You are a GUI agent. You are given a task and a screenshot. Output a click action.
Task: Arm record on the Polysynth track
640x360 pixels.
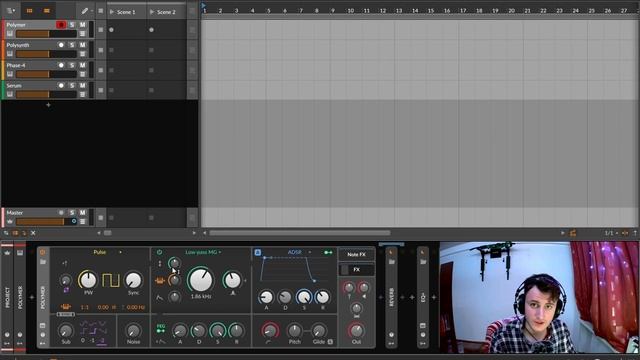coord(61,45)
